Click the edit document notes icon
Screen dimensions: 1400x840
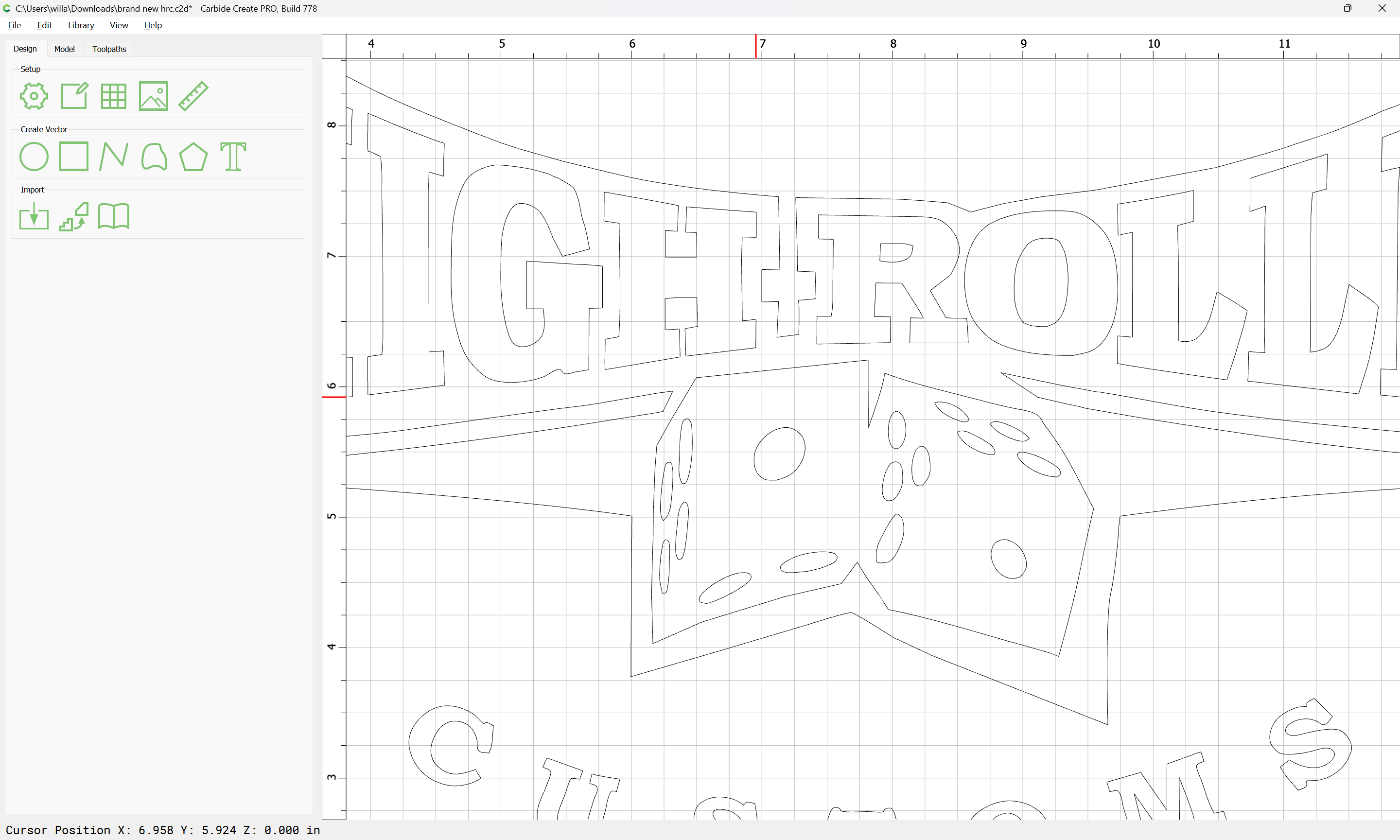(74, 96)
